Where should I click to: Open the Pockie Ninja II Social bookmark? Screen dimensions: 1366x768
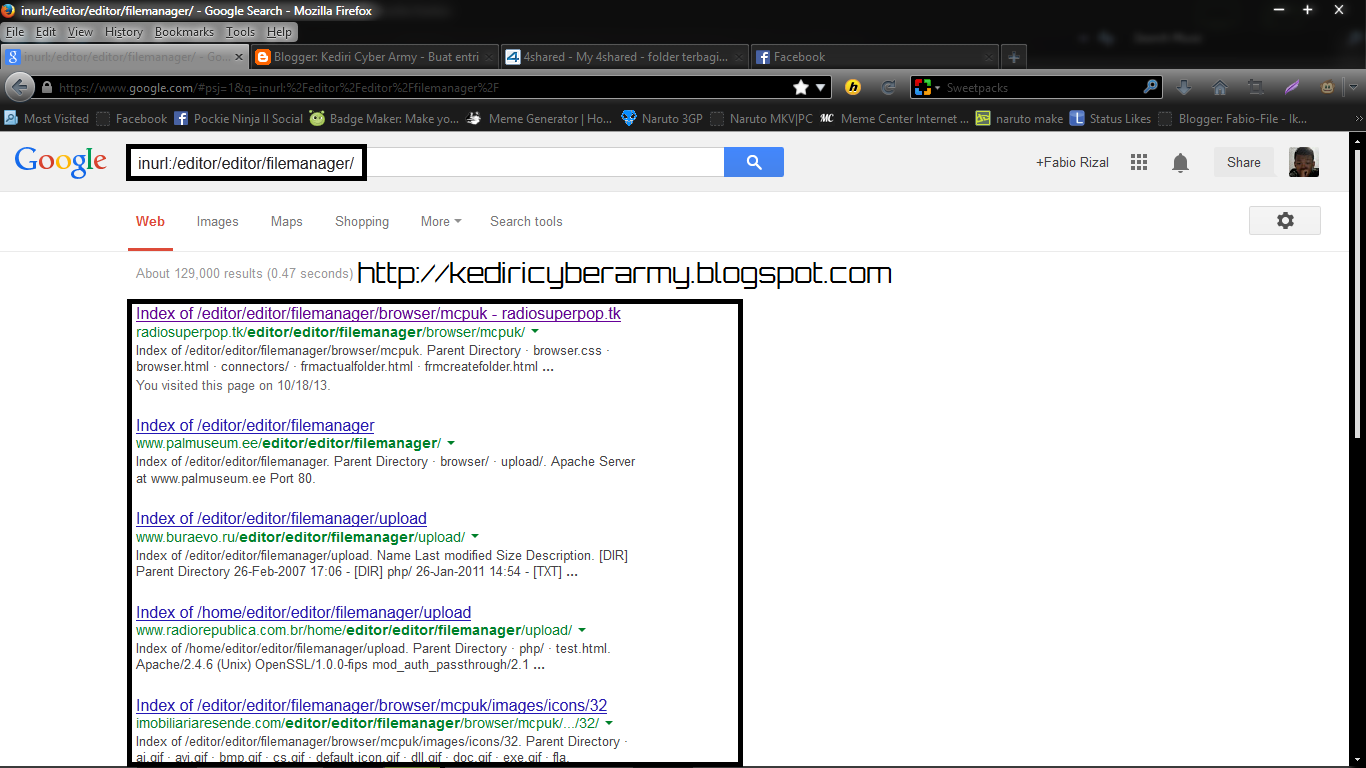[238, 118]
